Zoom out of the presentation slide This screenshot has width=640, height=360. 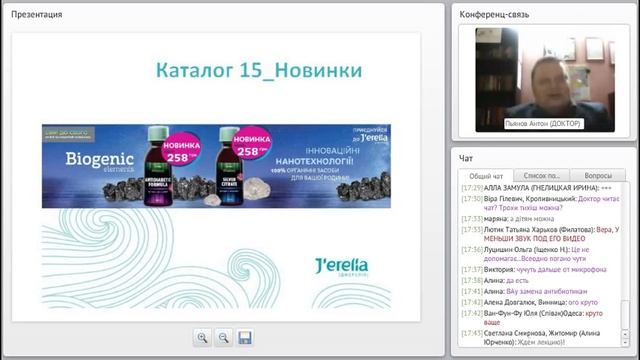(x=224, y=338)
